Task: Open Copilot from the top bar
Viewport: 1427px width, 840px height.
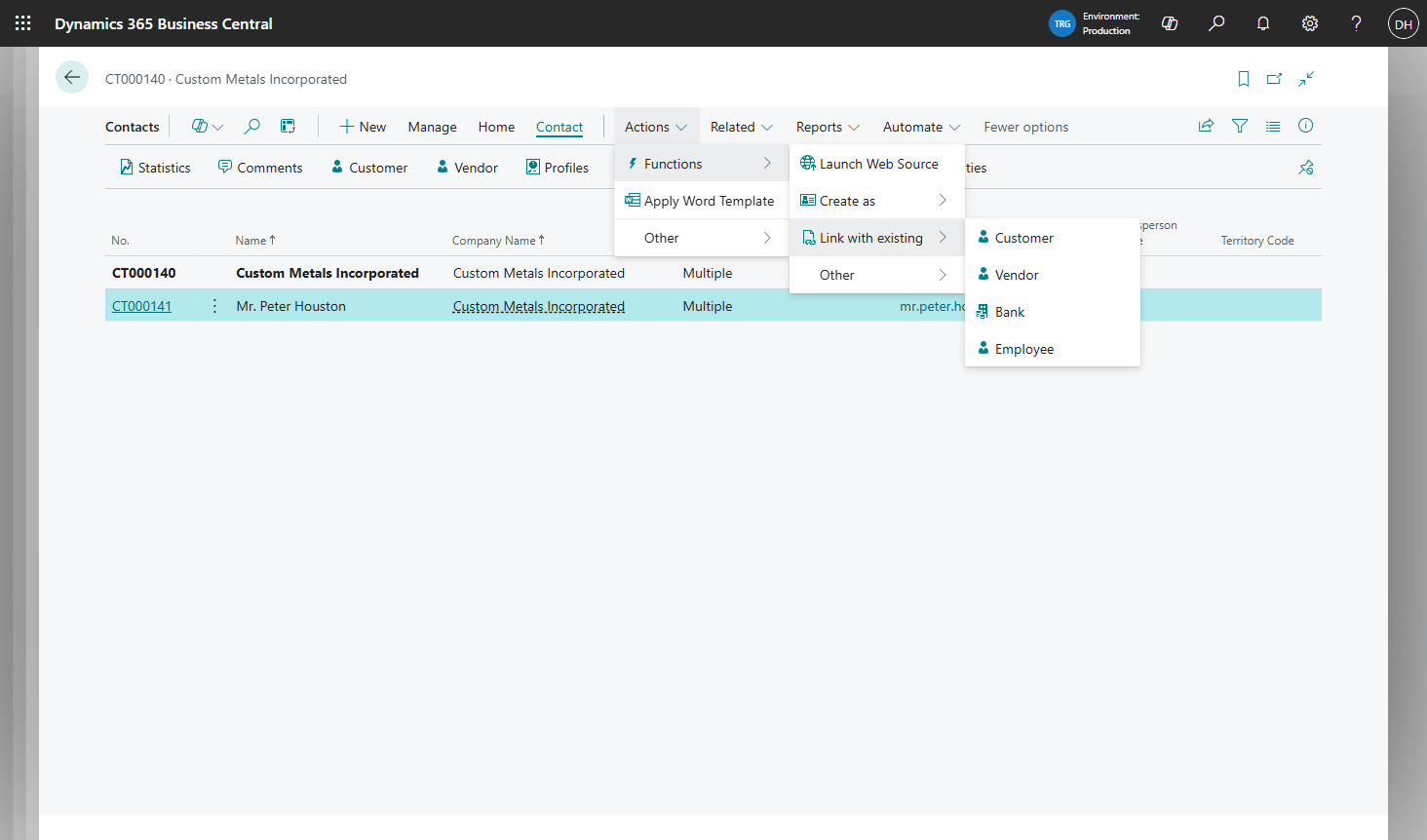Action: tap(1169, 22)
